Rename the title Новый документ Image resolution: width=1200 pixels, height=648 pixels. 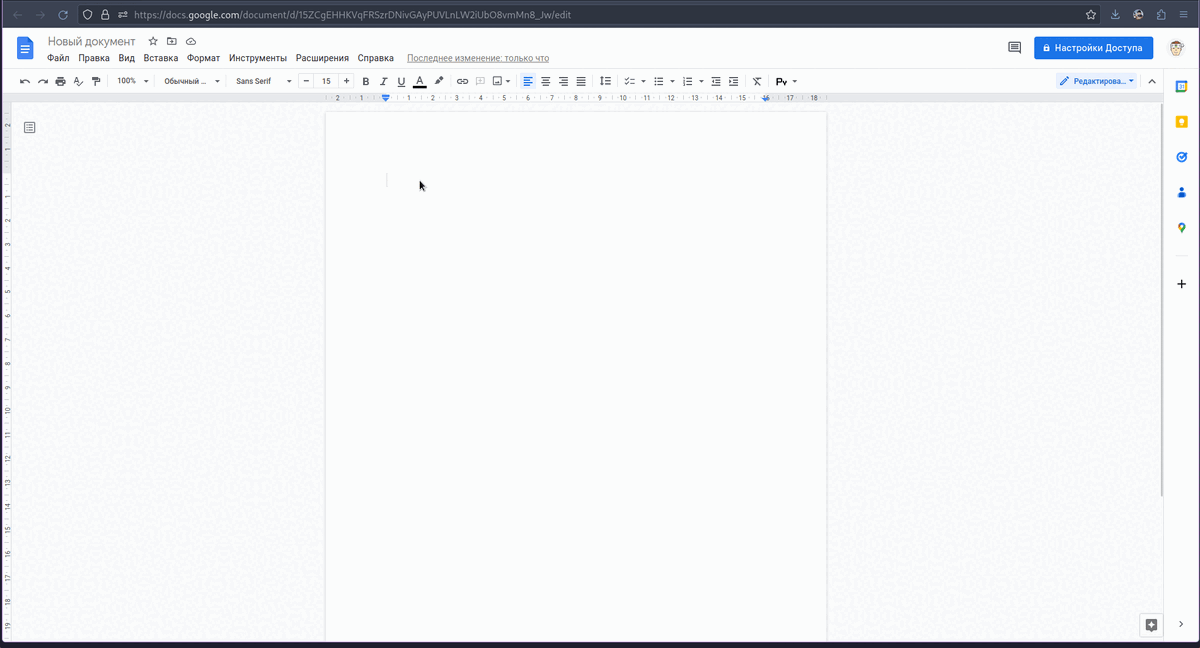pyautogui.click(x=91, y=41)
